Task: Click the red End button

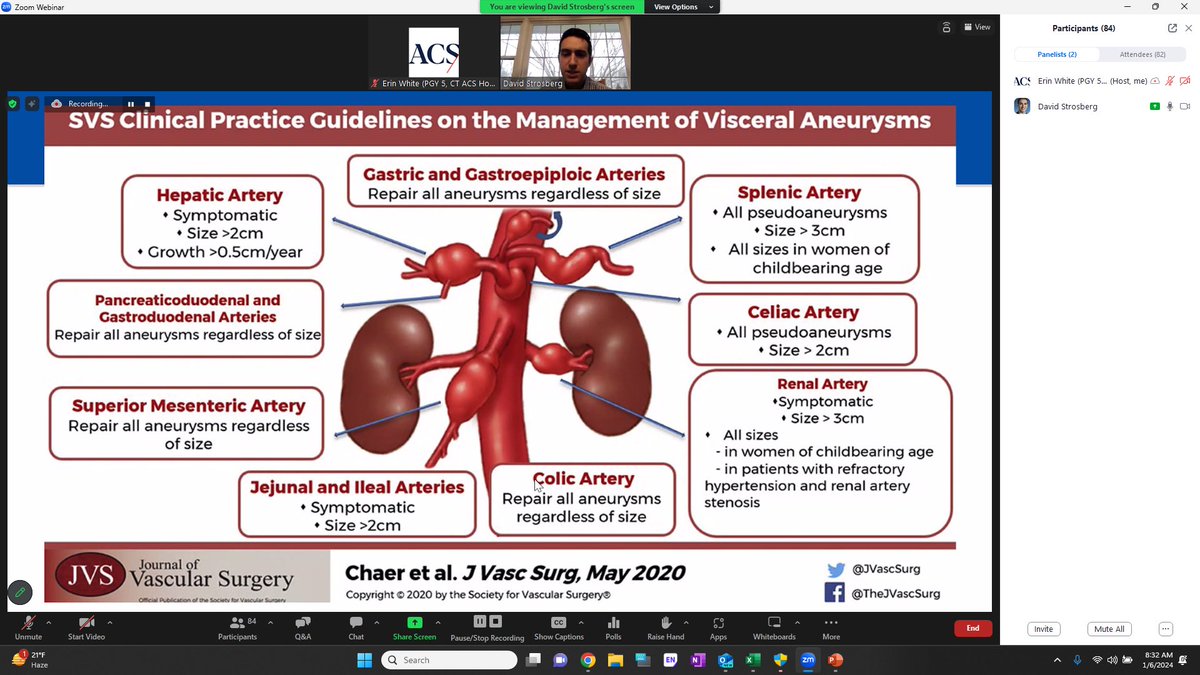Action: coord(972,628)
